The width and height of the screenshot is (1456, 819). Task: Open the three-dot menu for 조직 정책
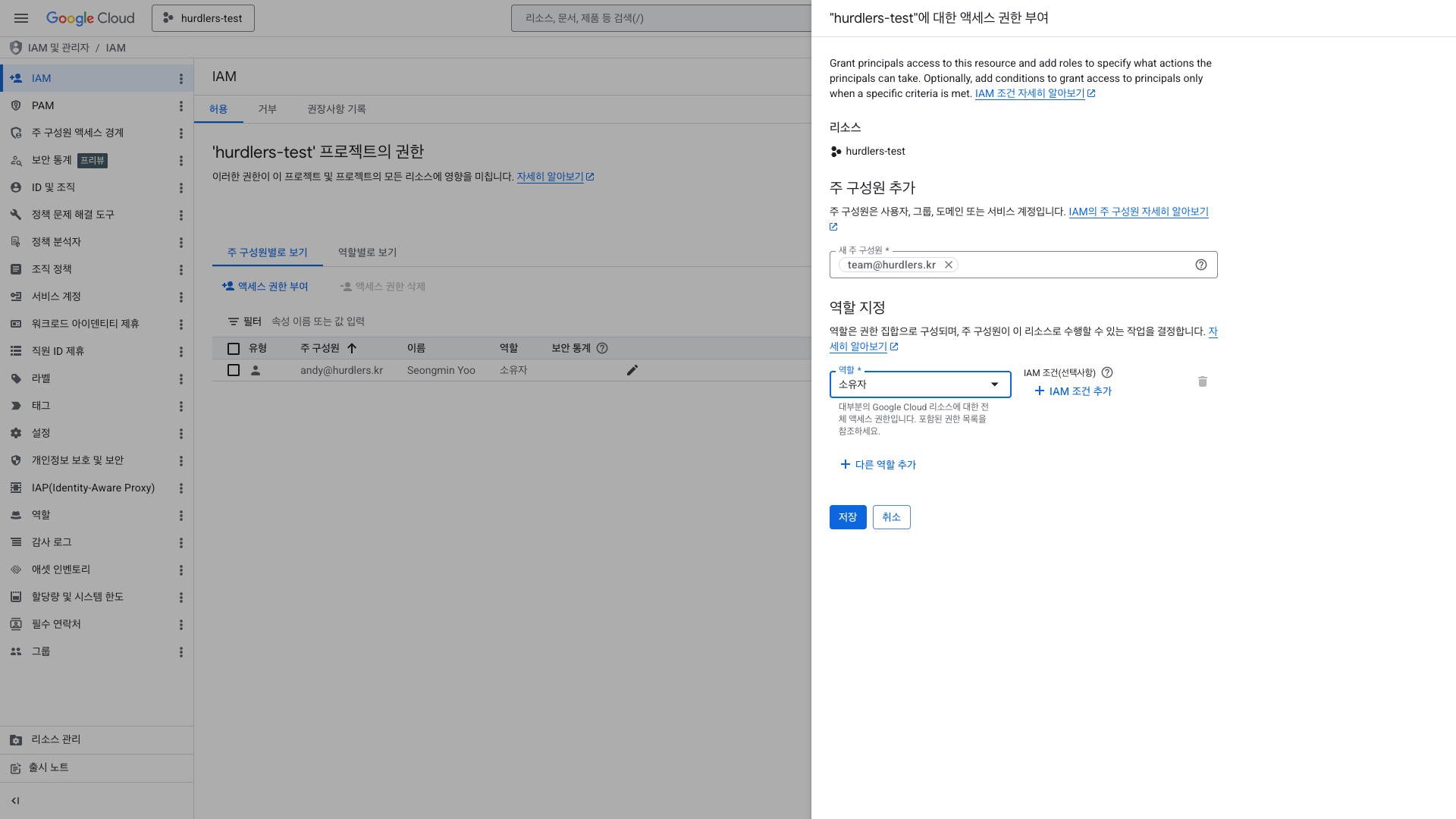click(181, 270)
